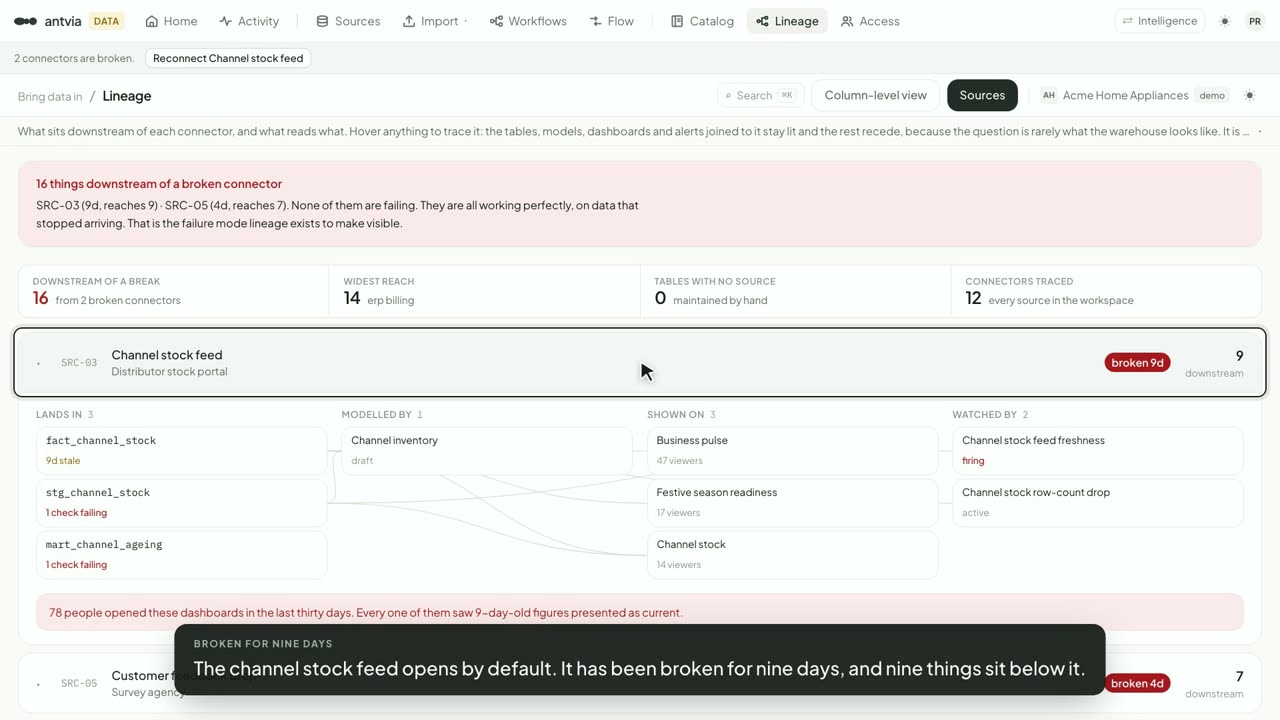Focus the Search field
The width and height of the screenshot is (1280, 720).
coord(761,95)
